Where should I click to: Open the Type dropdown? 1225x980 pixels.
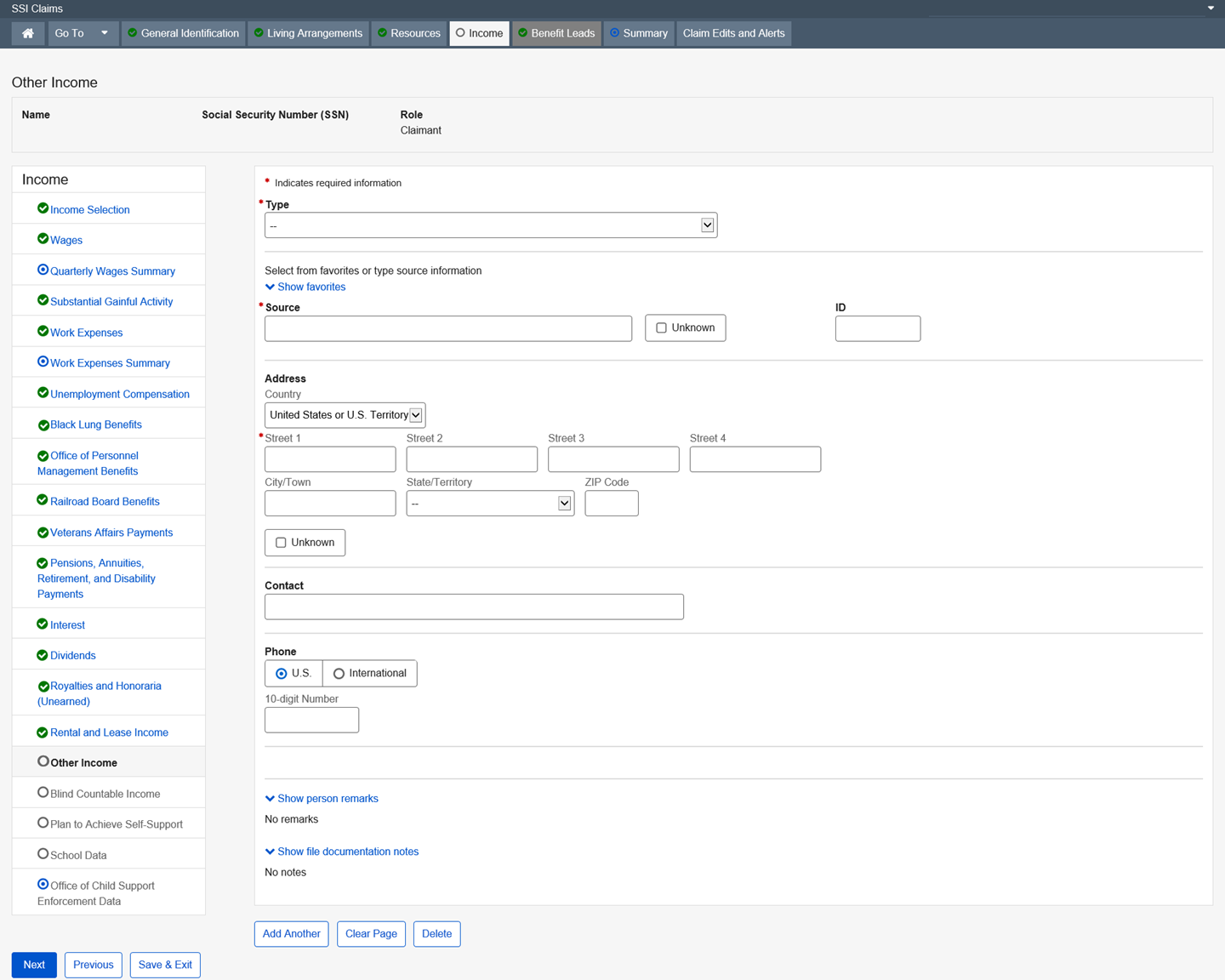pyautogui.click(x=491, y=225)
